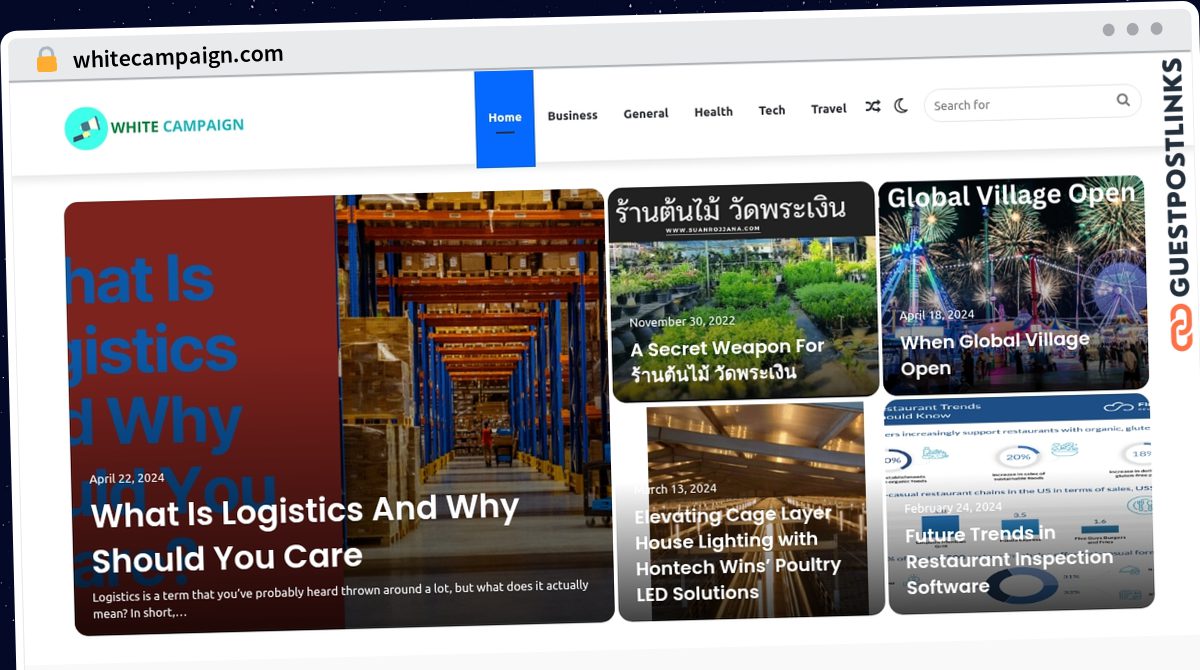Screen dimensions: 1200x670
Task: Click the April 22, 2024 date label
Action: 127,478
